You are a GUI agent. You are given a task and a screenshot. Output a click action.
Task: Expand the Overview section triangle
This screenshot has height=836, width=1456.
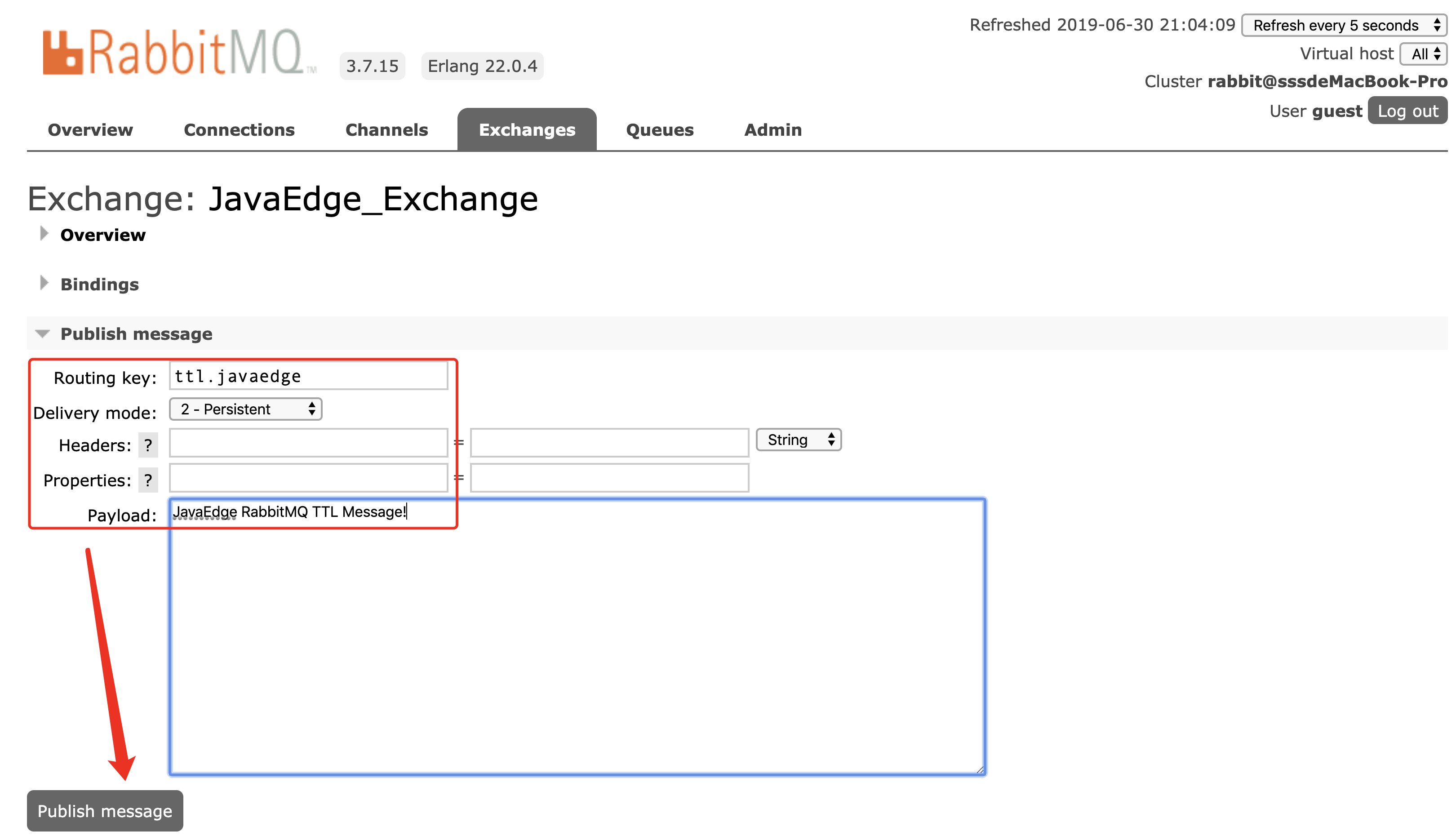pos(44,234)
